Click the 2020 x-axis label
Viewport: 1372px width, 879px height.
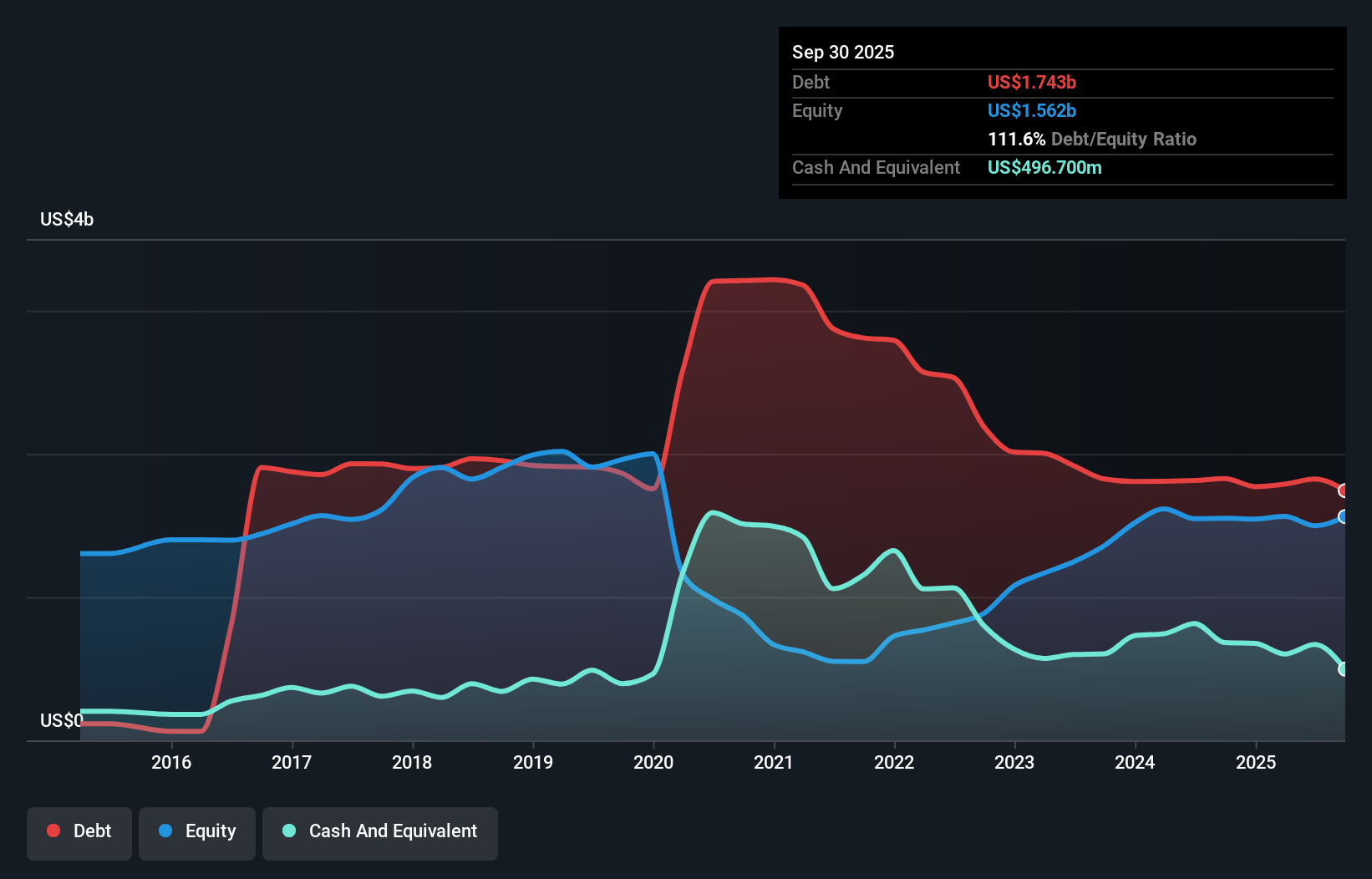[x=653, y=763]
